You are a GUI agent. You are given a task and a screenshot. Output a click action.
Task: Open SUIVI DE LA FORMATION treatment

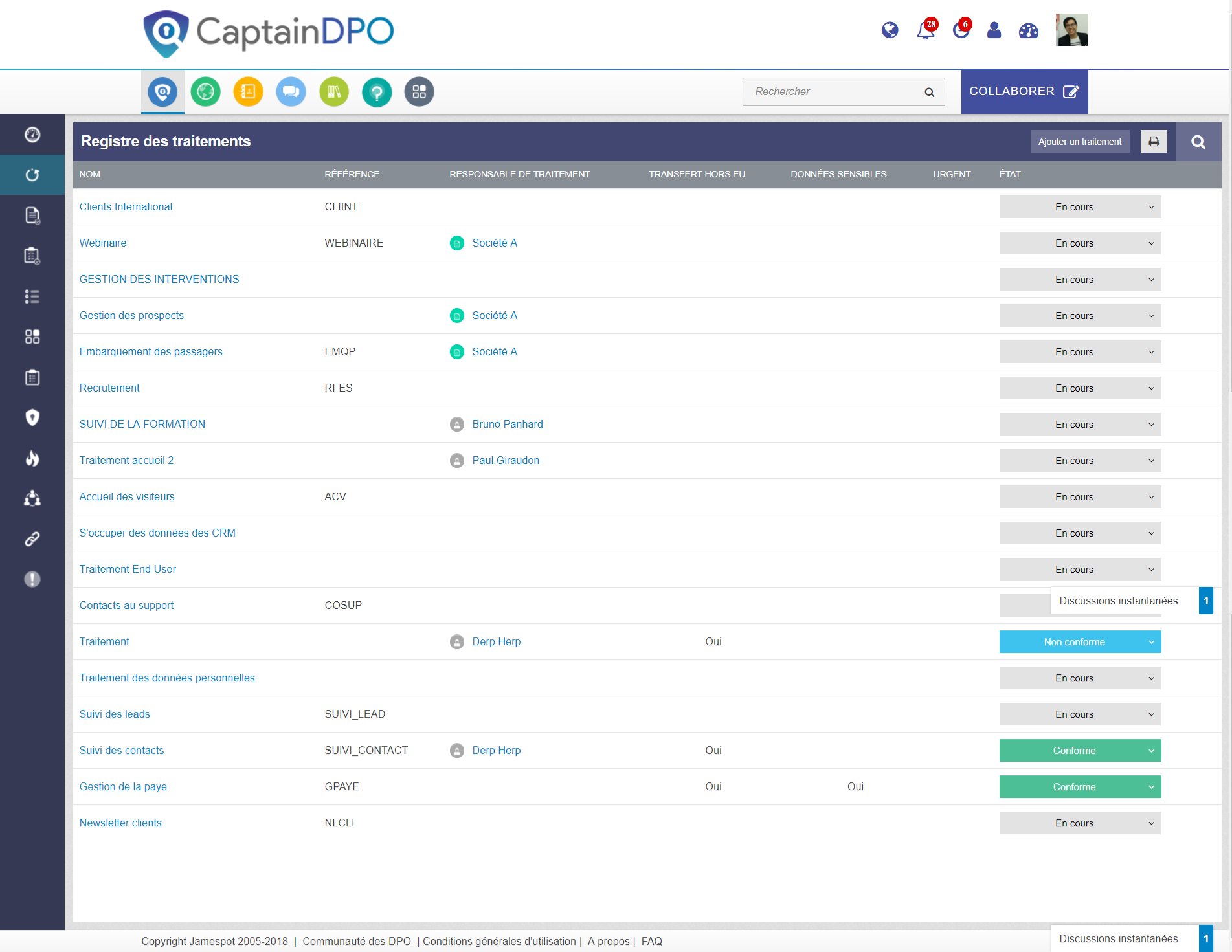click(142, 425)
